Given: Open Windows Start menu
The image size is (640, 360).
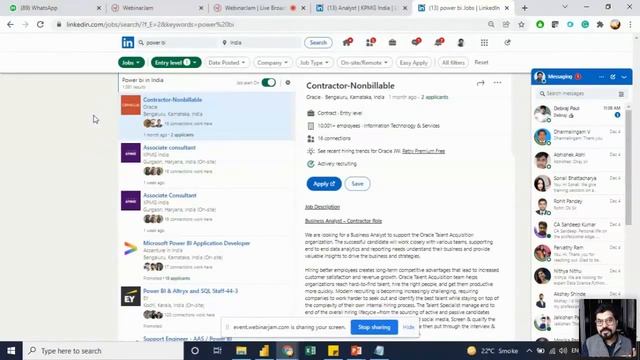Looking at the screenshot, I should 11,351.
